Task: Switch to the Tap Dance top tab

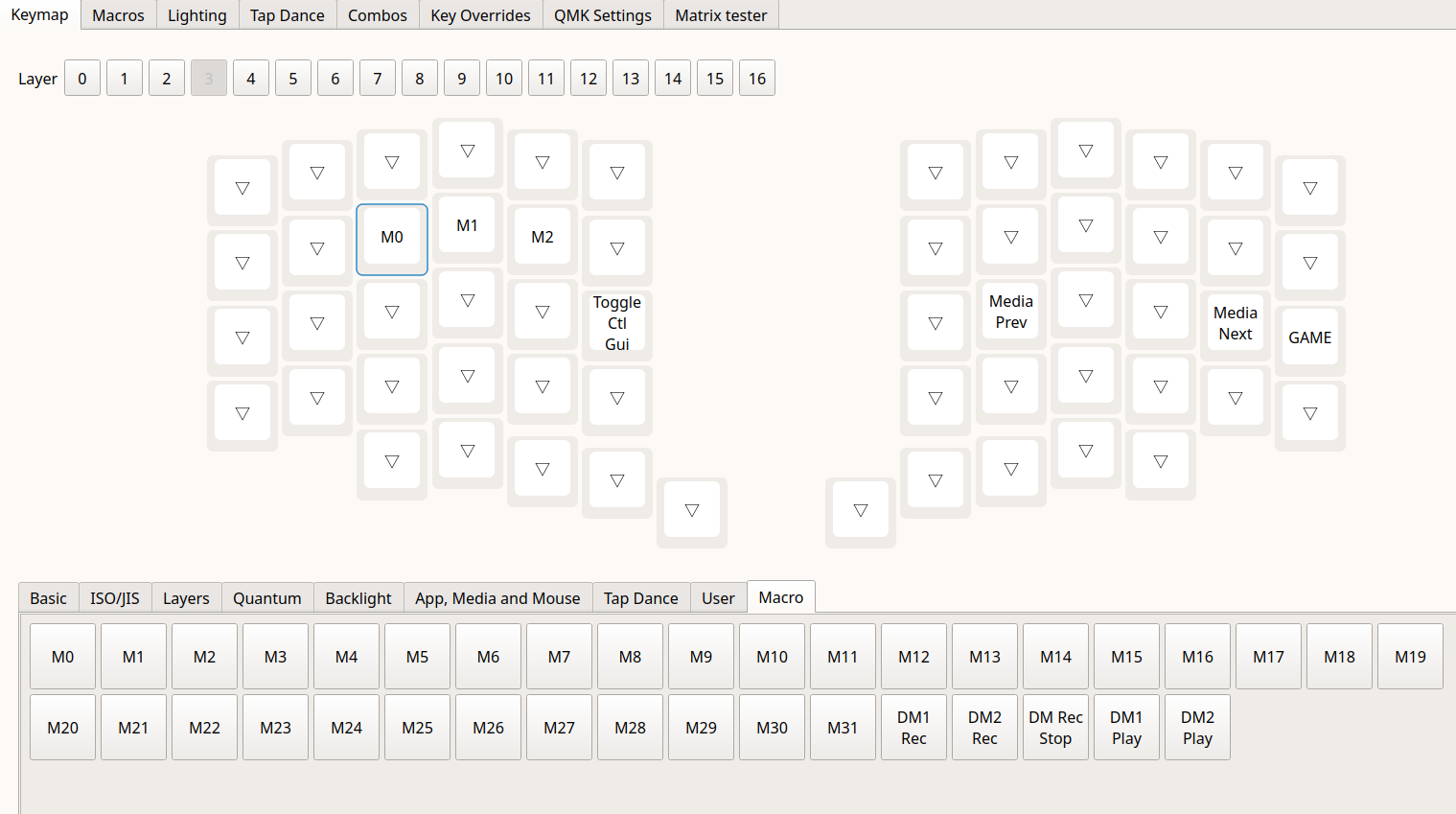Action: click(287, 15)
